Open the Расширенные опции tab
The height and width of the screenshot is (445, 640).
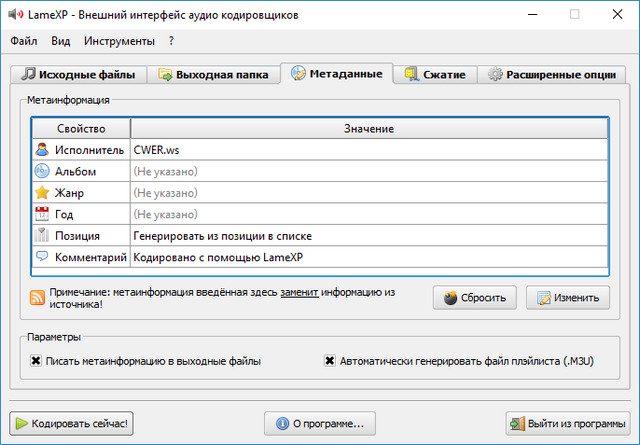pyautogui.click(x=551, y=75)
